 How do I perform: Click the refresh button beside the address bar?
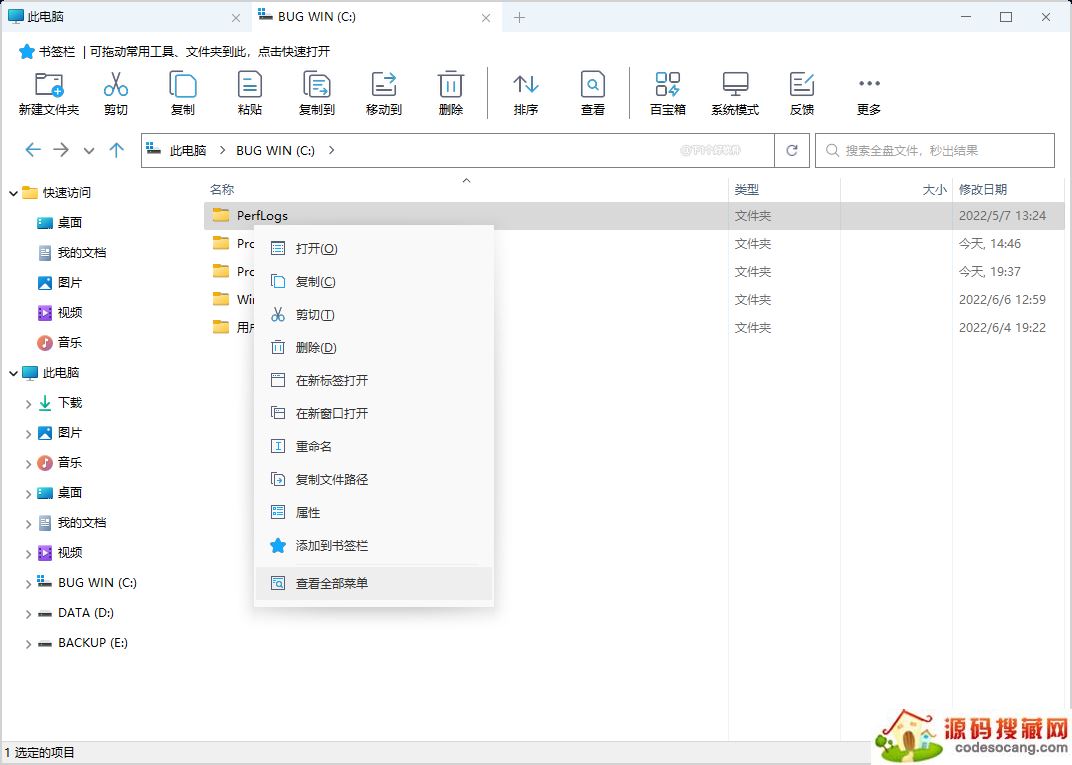click(x=792, y=150)
